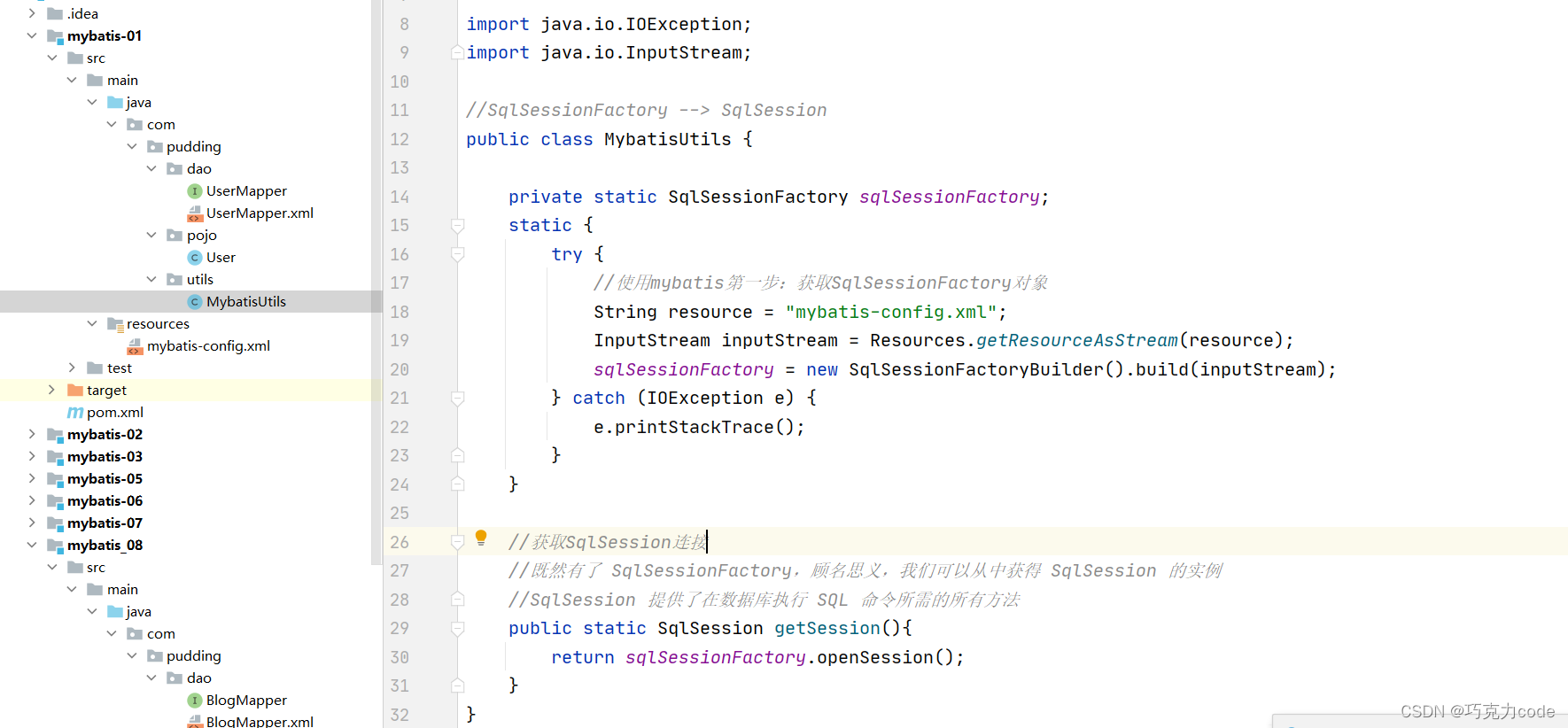The height and width of the screenshot is (728, 1568).
Task: Toggle fold end marker at line 23
Action: tap(458, 455)
